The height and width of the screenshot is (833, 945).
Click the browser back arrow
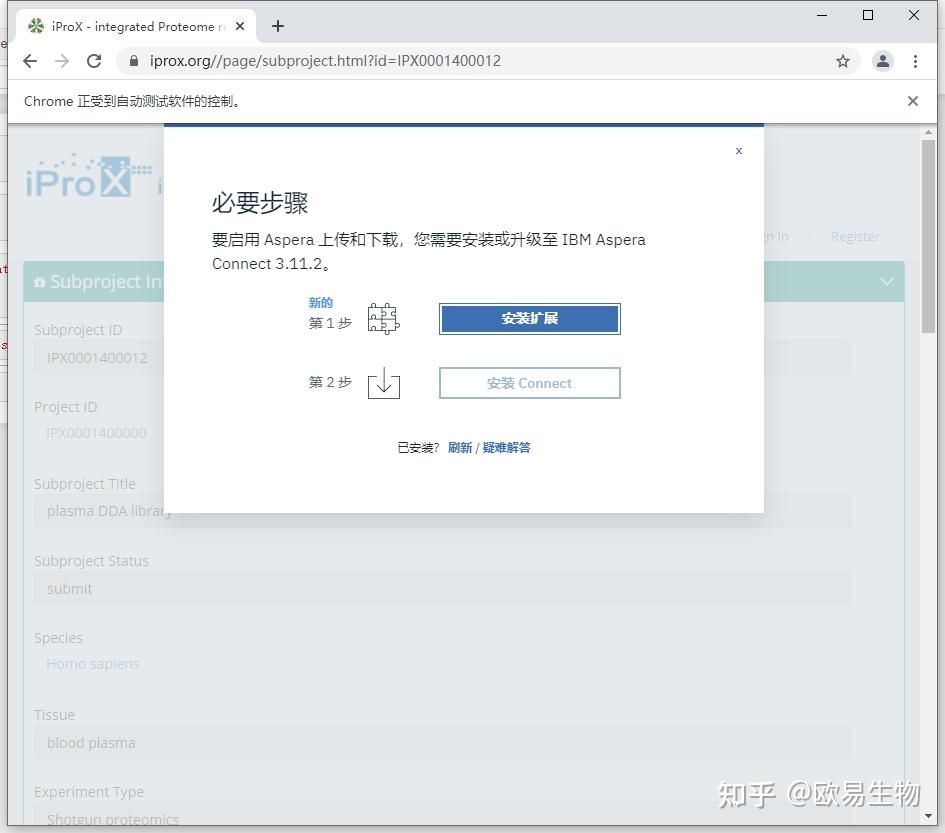[30, 61]
